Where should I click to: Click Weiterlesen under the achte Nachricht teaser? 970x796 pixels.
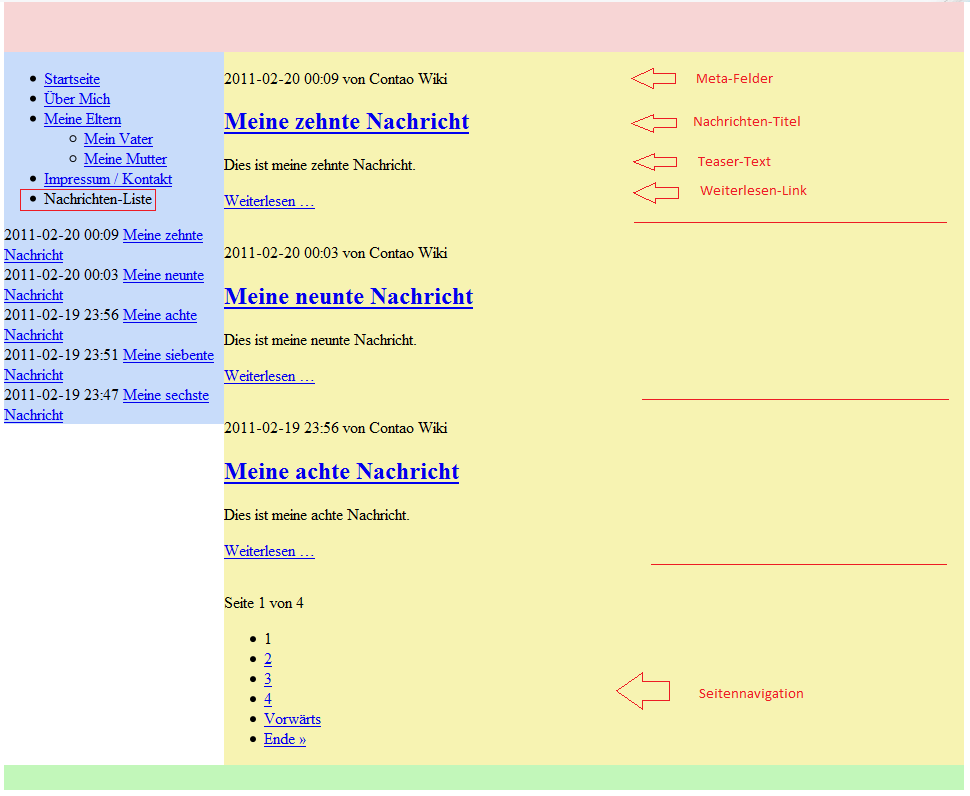tap(269, 551)
